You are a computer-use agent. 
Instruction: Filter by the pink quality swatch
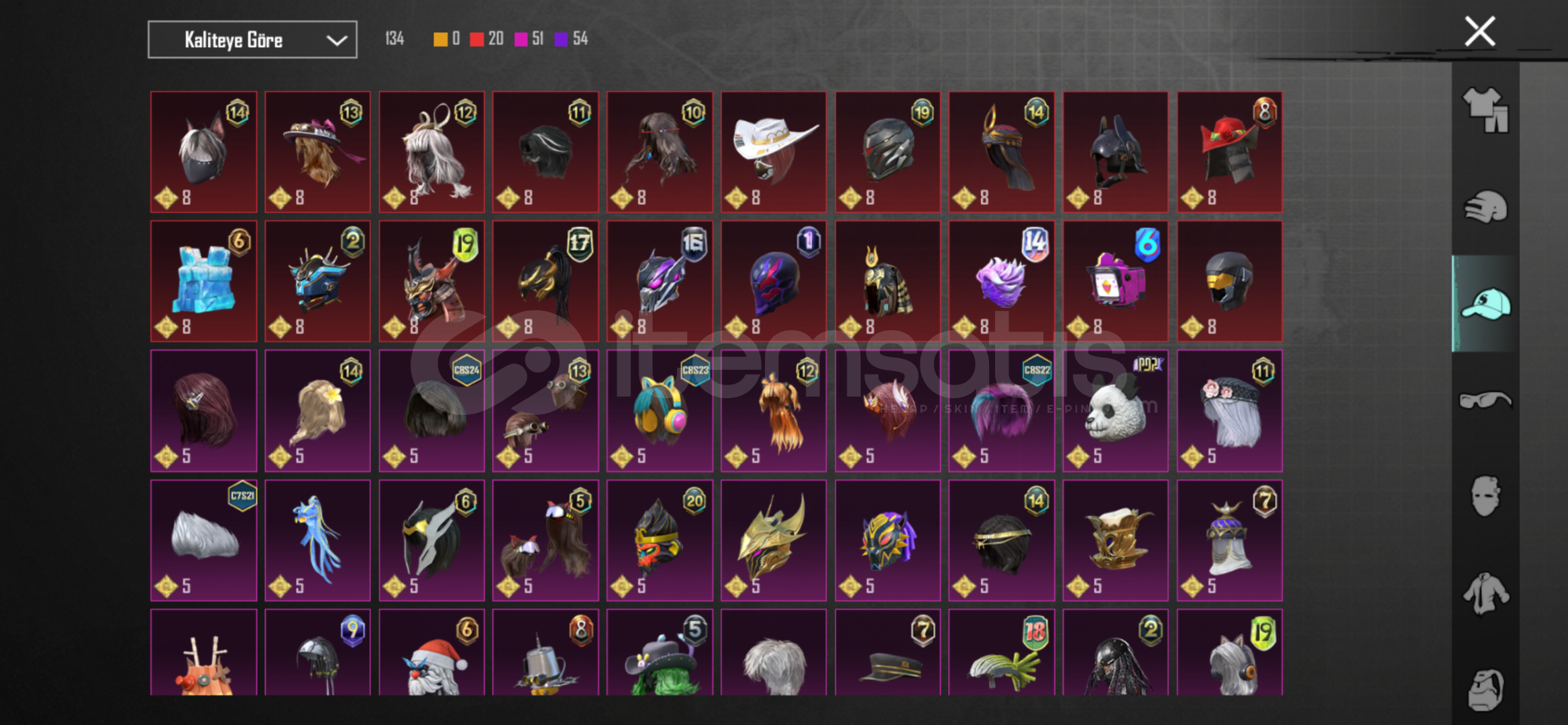[521, 39]
